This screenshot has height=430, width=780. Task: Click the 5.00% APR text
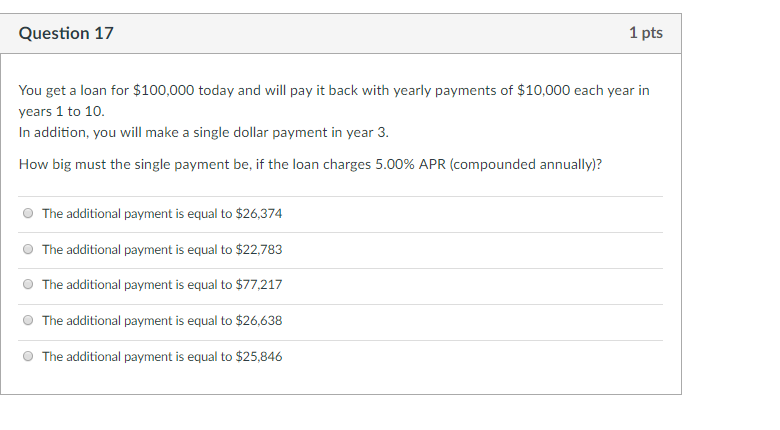click(410, 164)
